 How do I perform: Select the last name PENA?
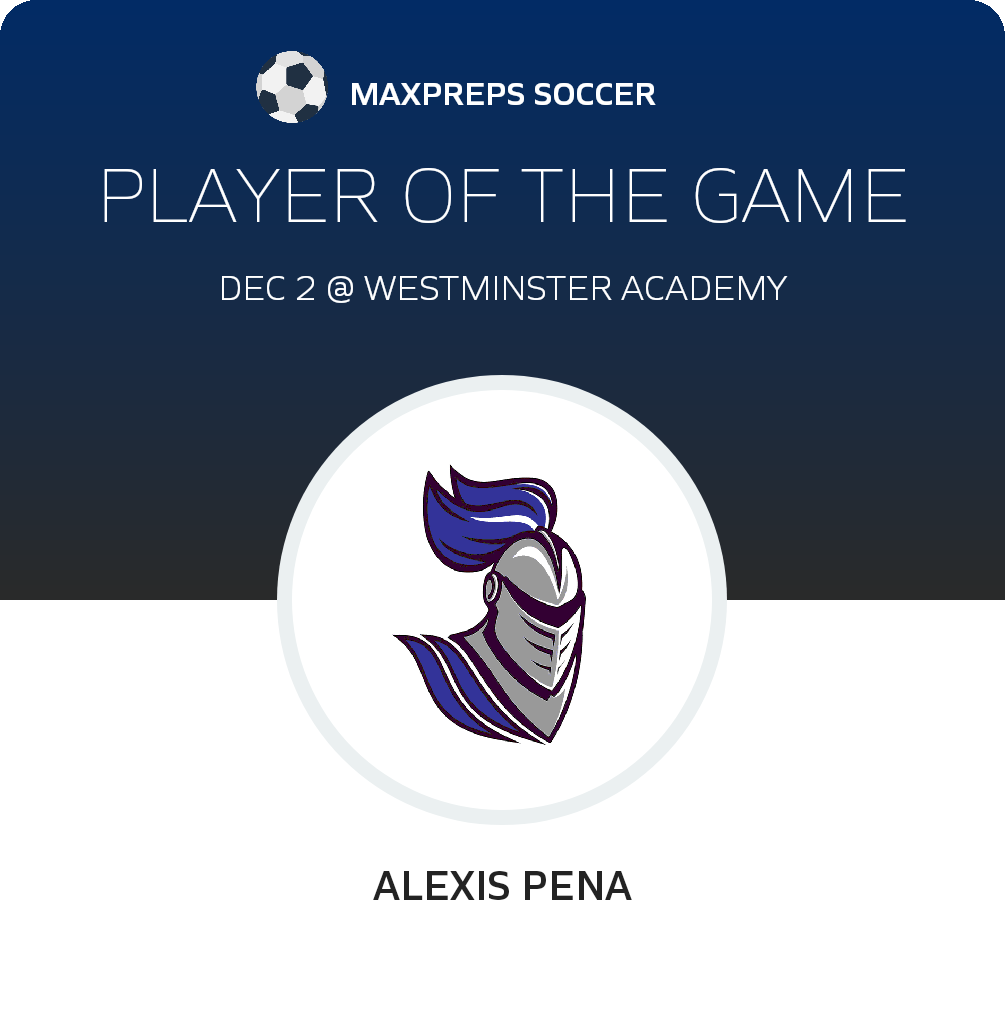[x=576, y=886]
